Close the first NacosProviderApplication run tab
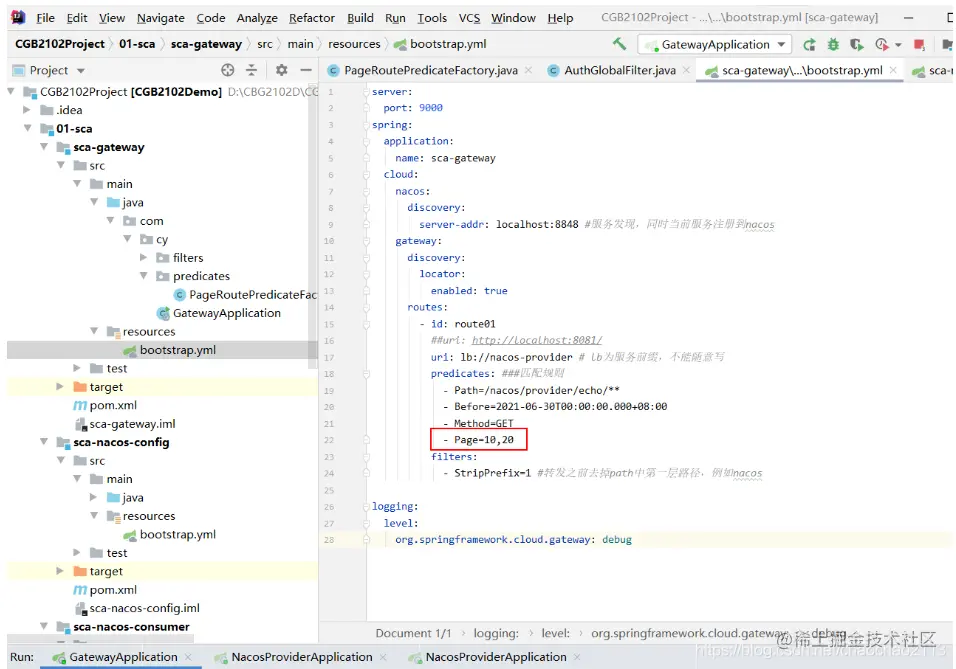 [x=383, y=657]
